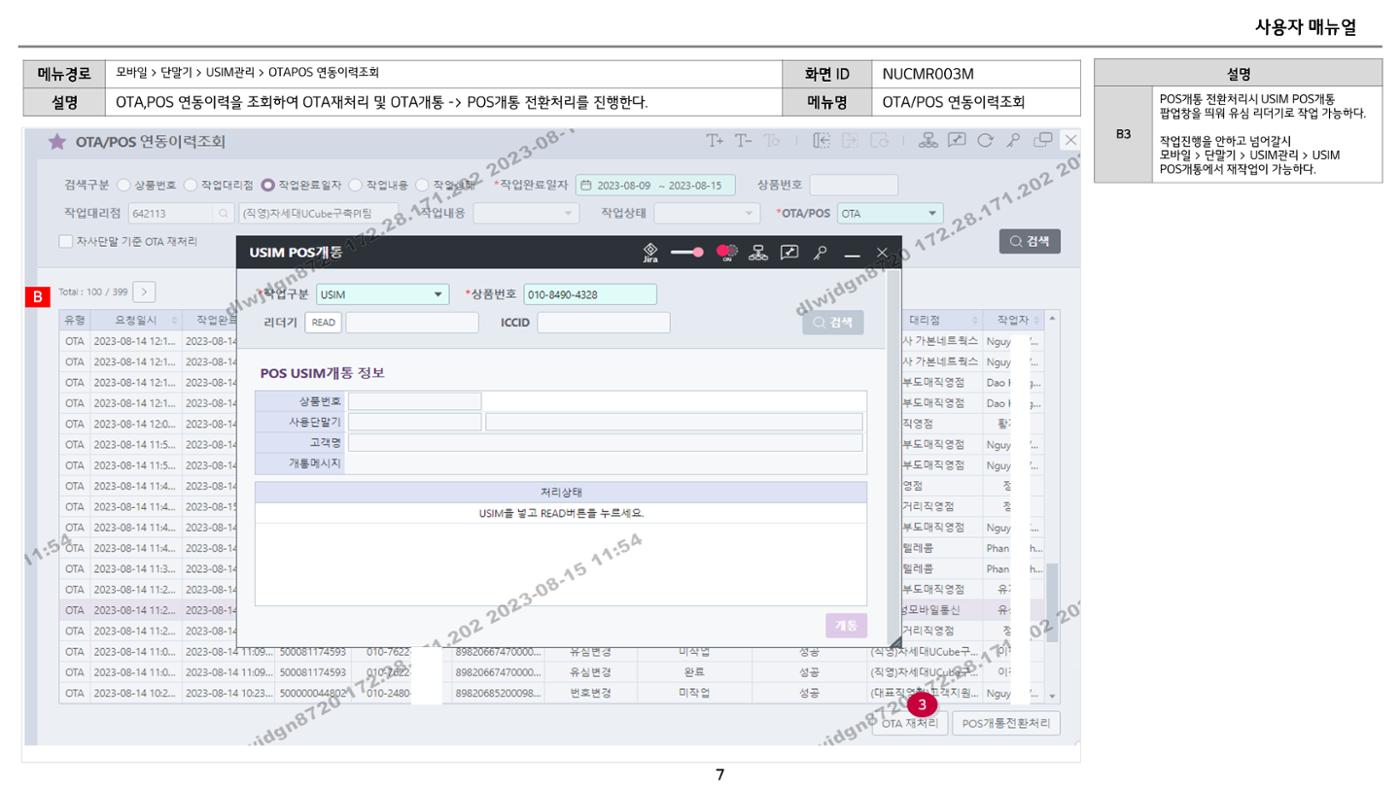Image resolution: width=1400 pixels, height=788 pixels.
Task: Click the 고객명 field in POS USIM개통 정보
Action: click(605, 442)
